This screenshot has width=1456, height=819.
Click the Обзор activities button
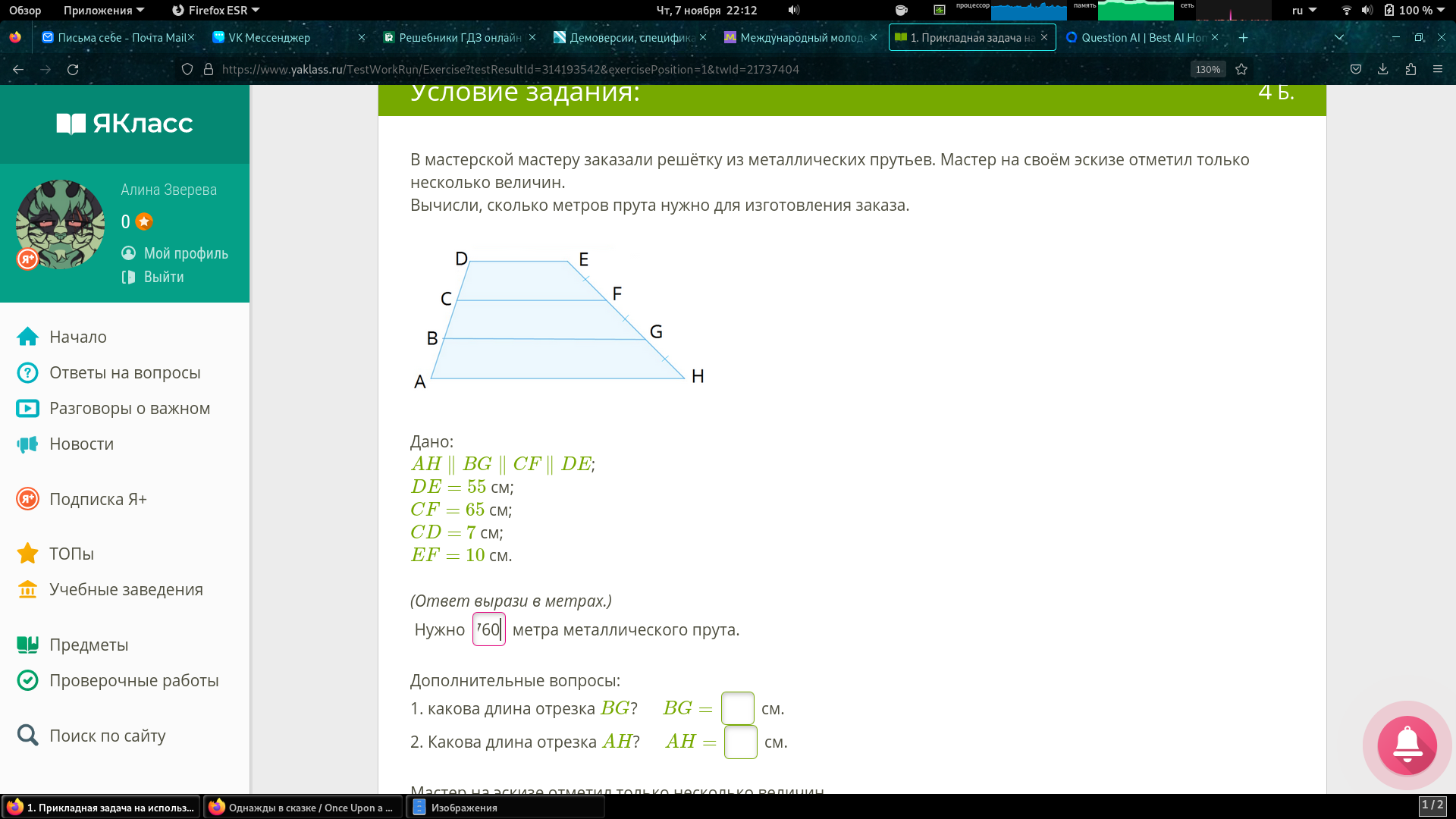tap(25, 10)
